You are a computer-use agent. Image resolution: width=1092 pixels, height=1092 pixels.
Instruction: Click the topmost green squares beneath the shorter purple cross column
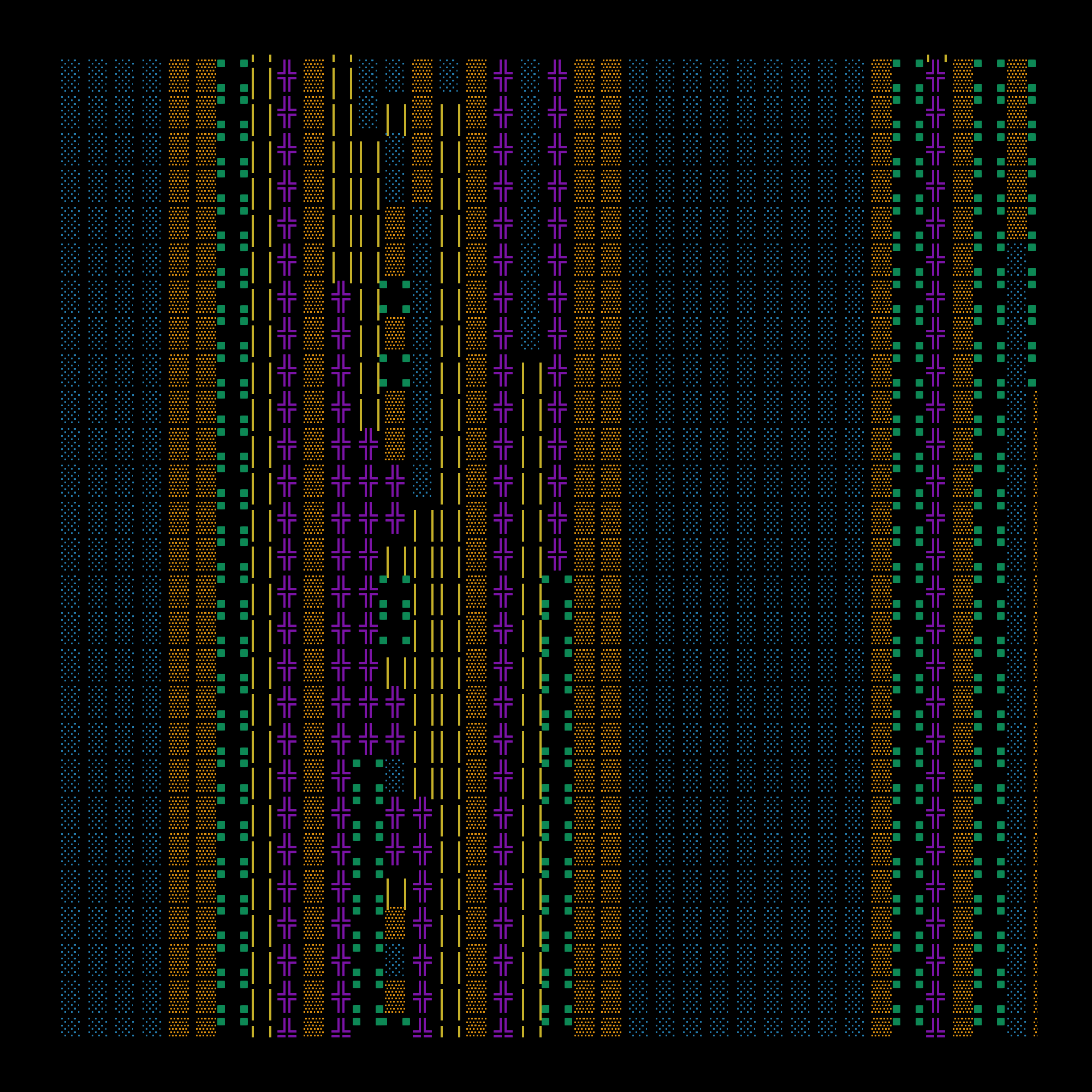557,591
